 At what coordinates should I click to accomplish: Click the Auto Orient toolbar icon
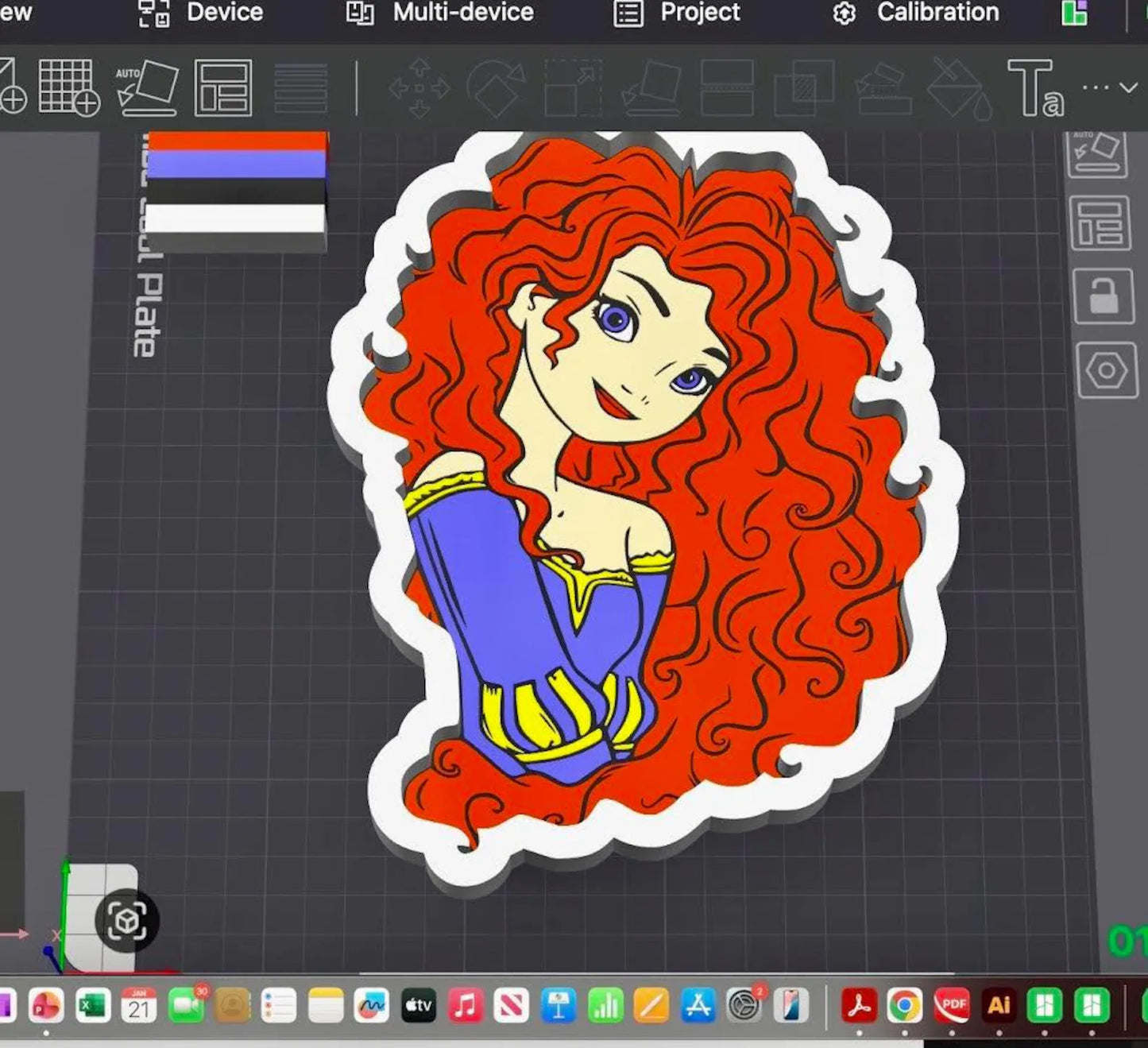tap(147, 87)
